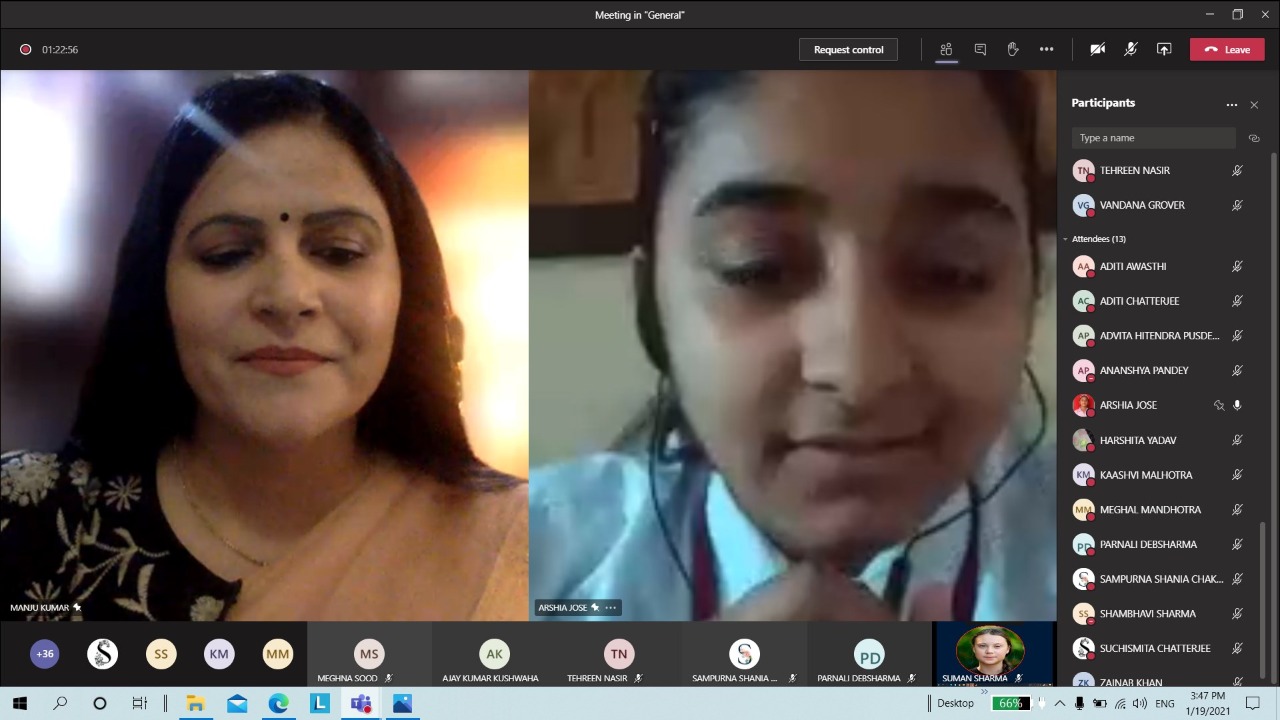Toggle Arshia Jose's microphone in participants list

[x=1237, y=405]
